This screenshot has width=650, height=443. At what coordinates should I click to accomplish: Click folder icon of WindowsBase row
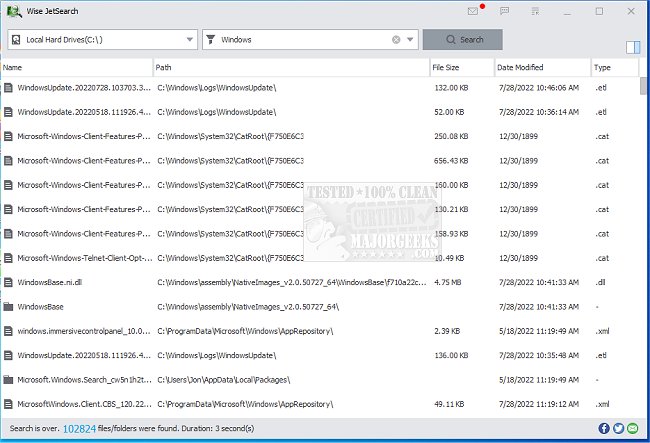[8, 307]
